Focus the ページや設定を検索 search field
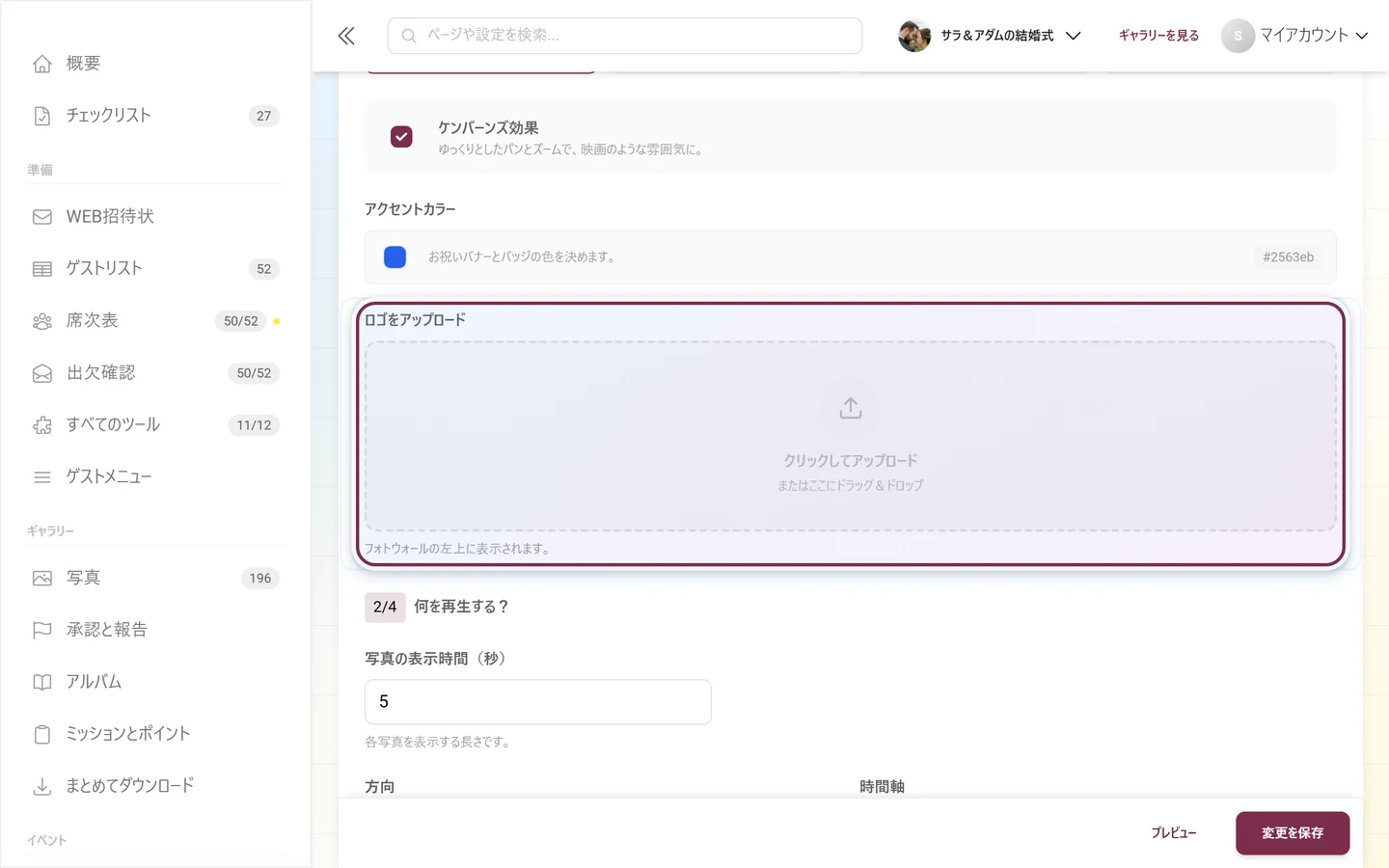Viewport: 1389px width, 868px height. 625,36
